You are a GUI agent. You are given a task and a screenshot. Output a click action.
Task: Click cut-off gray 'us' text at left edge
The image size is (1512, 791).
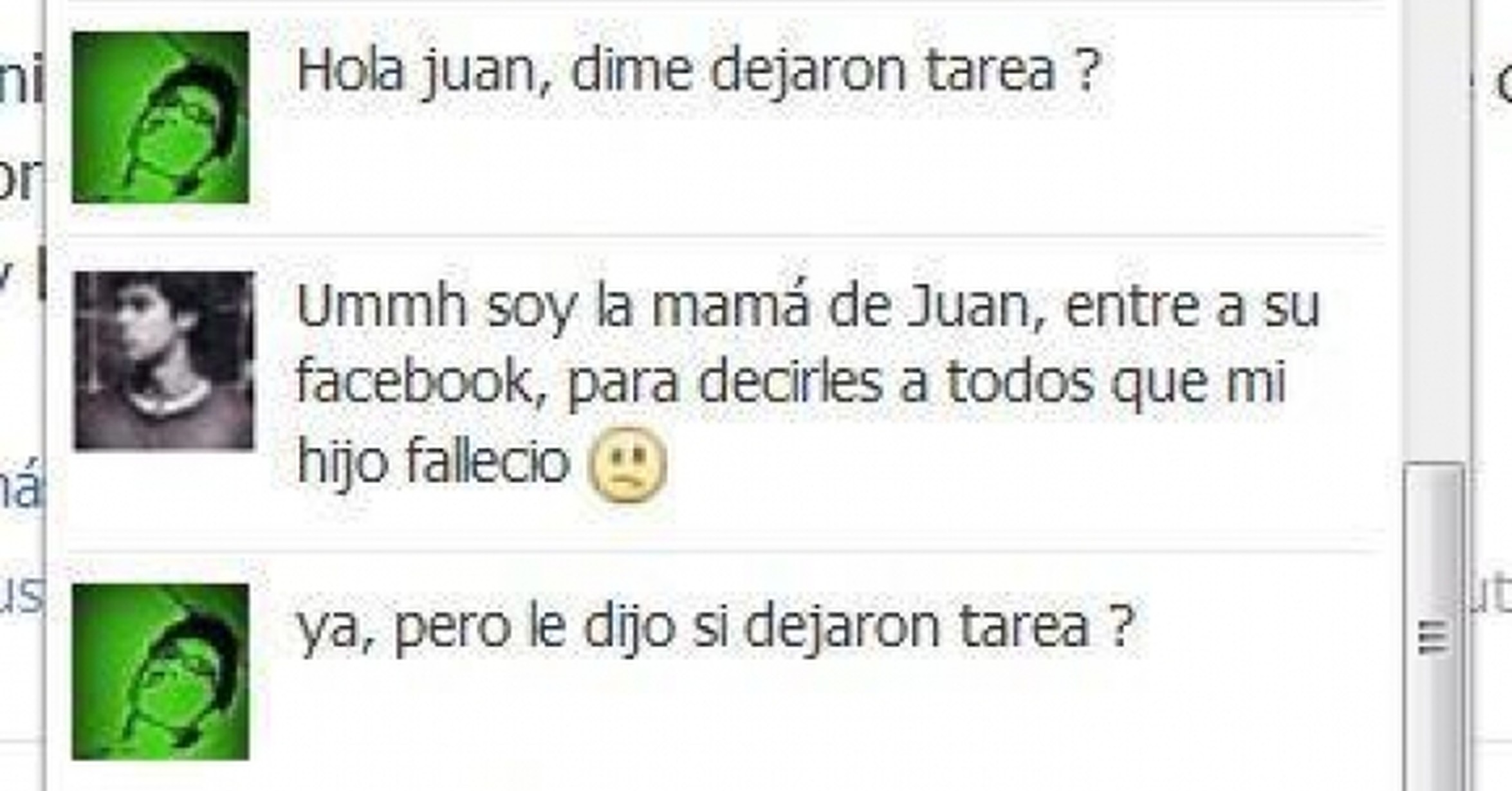click(x=21, y=596)
